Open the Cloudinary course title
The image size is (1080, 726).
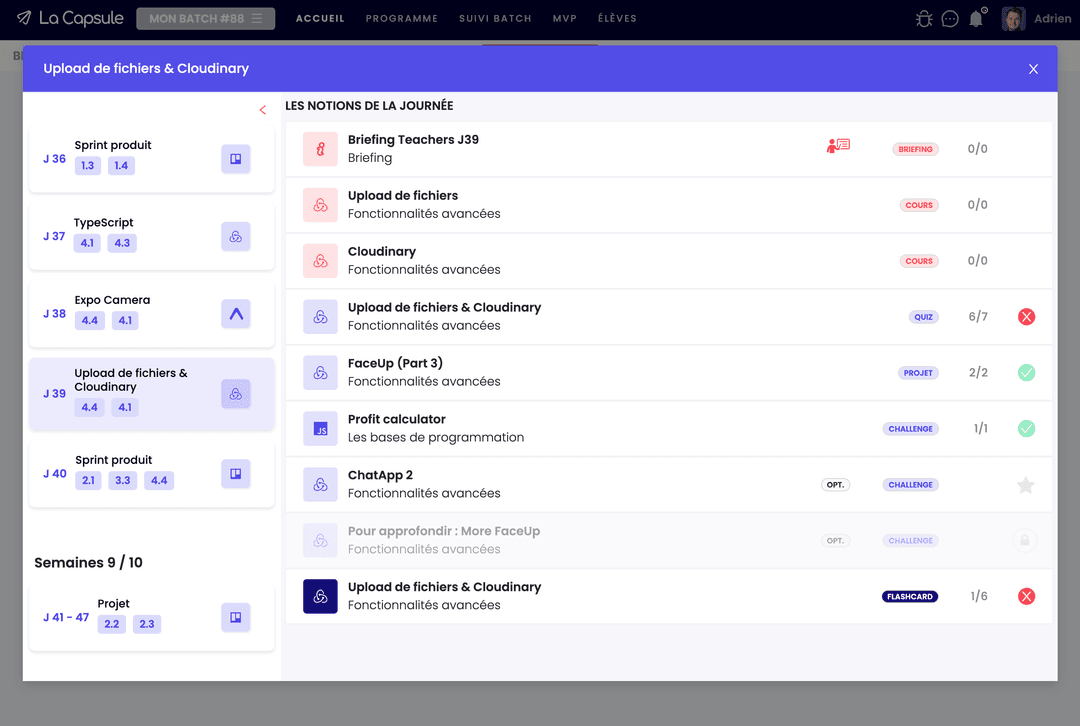(382, 251)
